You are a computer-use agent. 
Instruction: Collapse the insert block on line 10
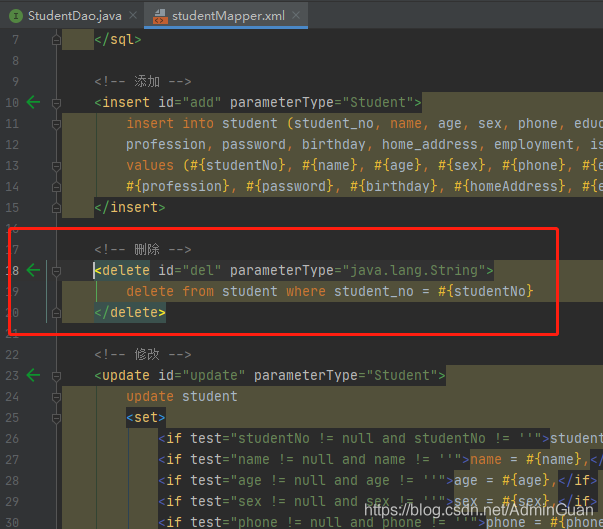point(56,103)
